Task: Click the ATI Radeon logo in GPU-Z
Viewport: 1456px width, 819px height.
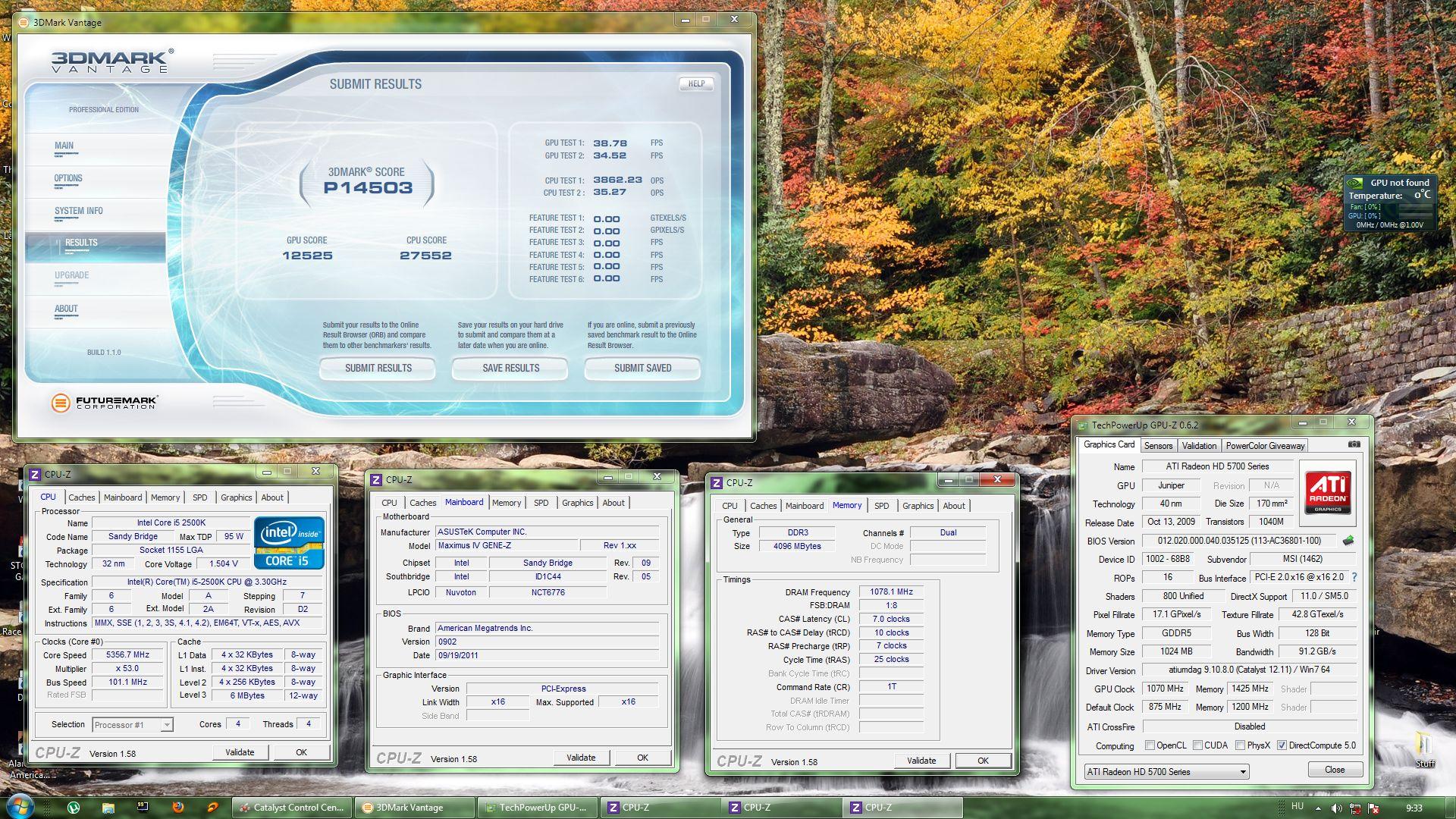Action: [x=1328, y=492]
